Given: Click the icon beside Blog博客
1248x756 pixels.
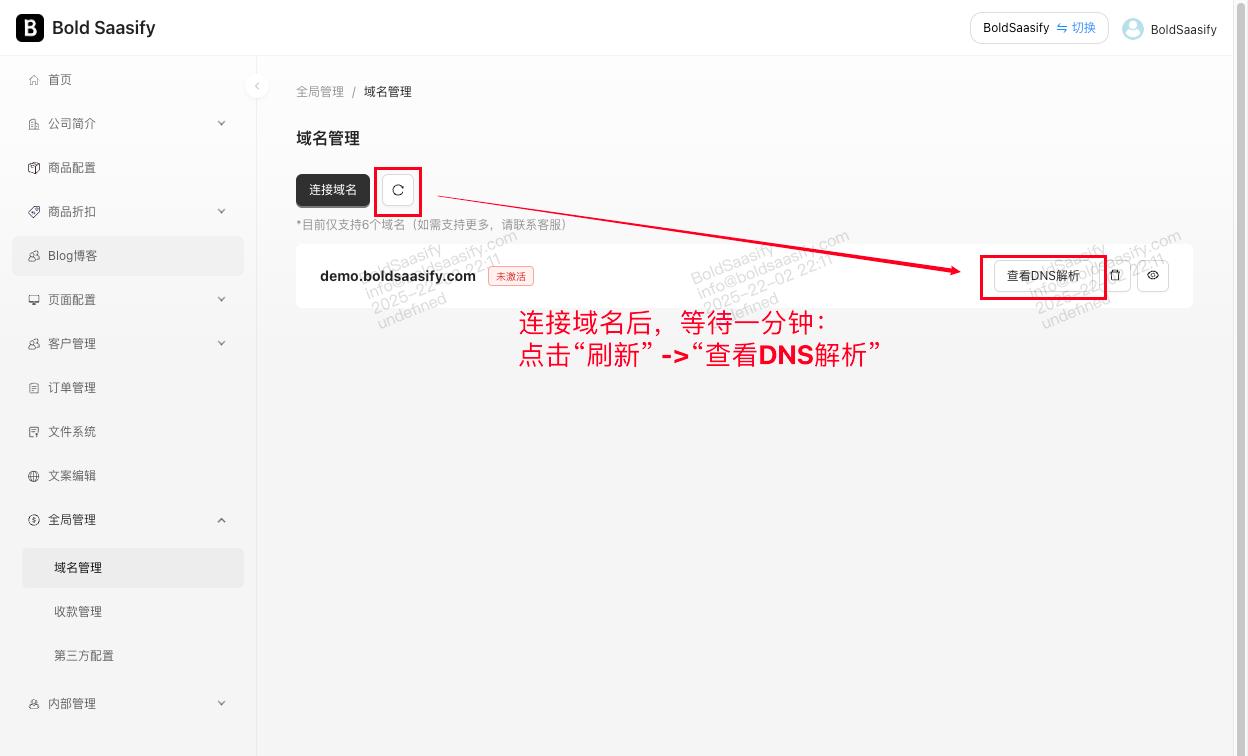Looking at the screenshot, I should coord(34,256).
